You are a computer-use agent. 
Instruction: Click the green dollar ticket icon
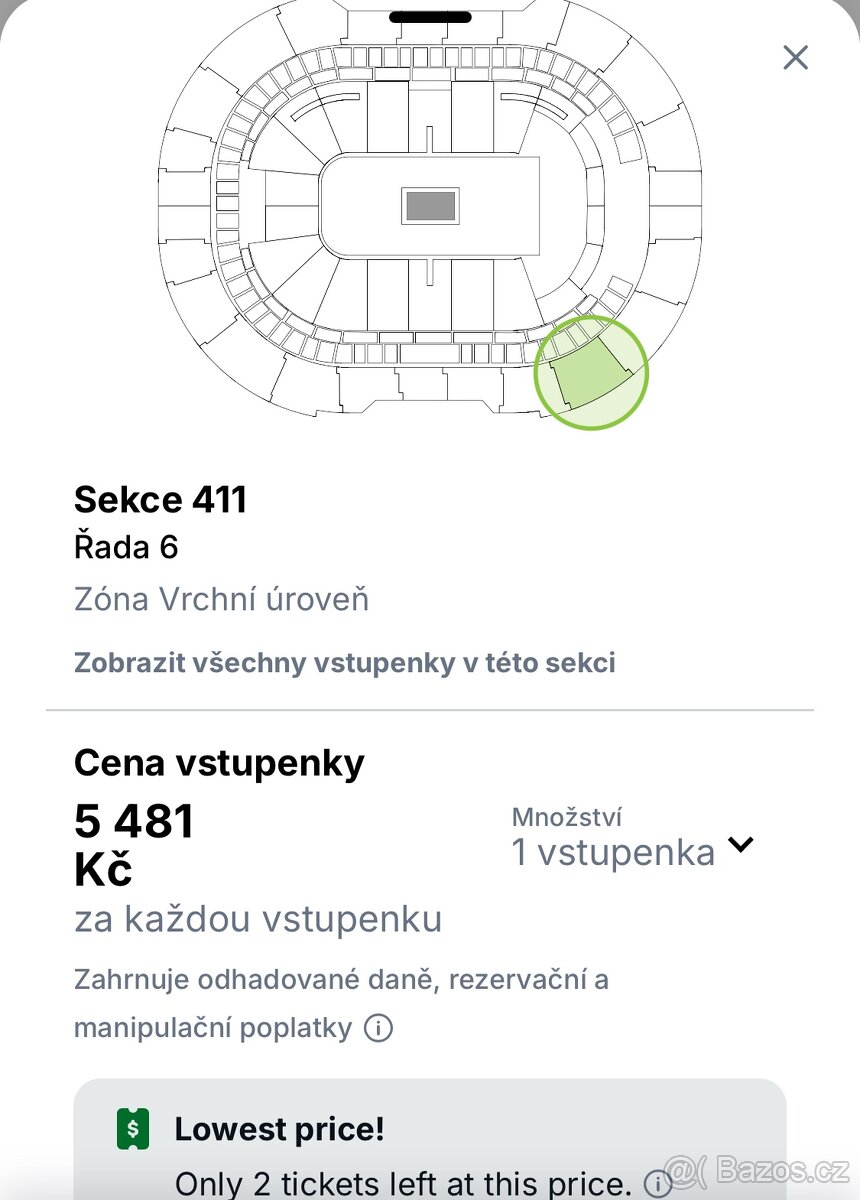pos(133,1130)
